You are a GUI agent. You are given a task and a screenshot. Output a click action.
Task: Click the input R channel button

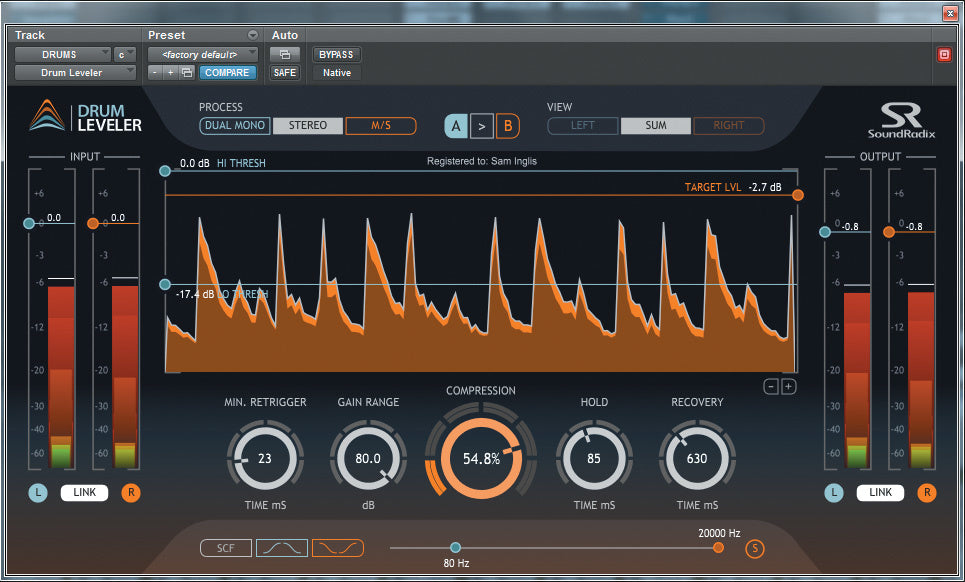(130, 493)
